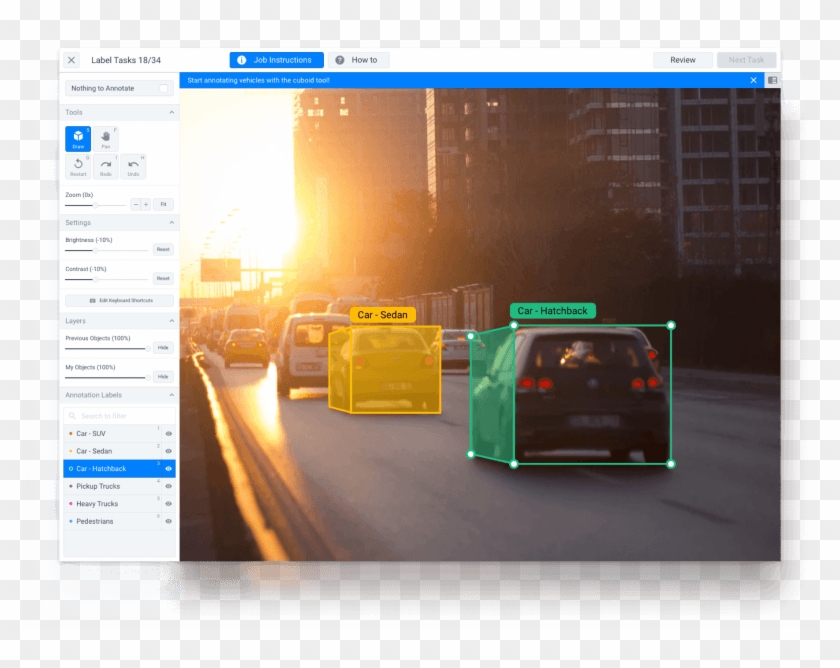Screen dimensions: 840x668
Task: Activate the Pan hand tool
Action: [x=105, y=139]
